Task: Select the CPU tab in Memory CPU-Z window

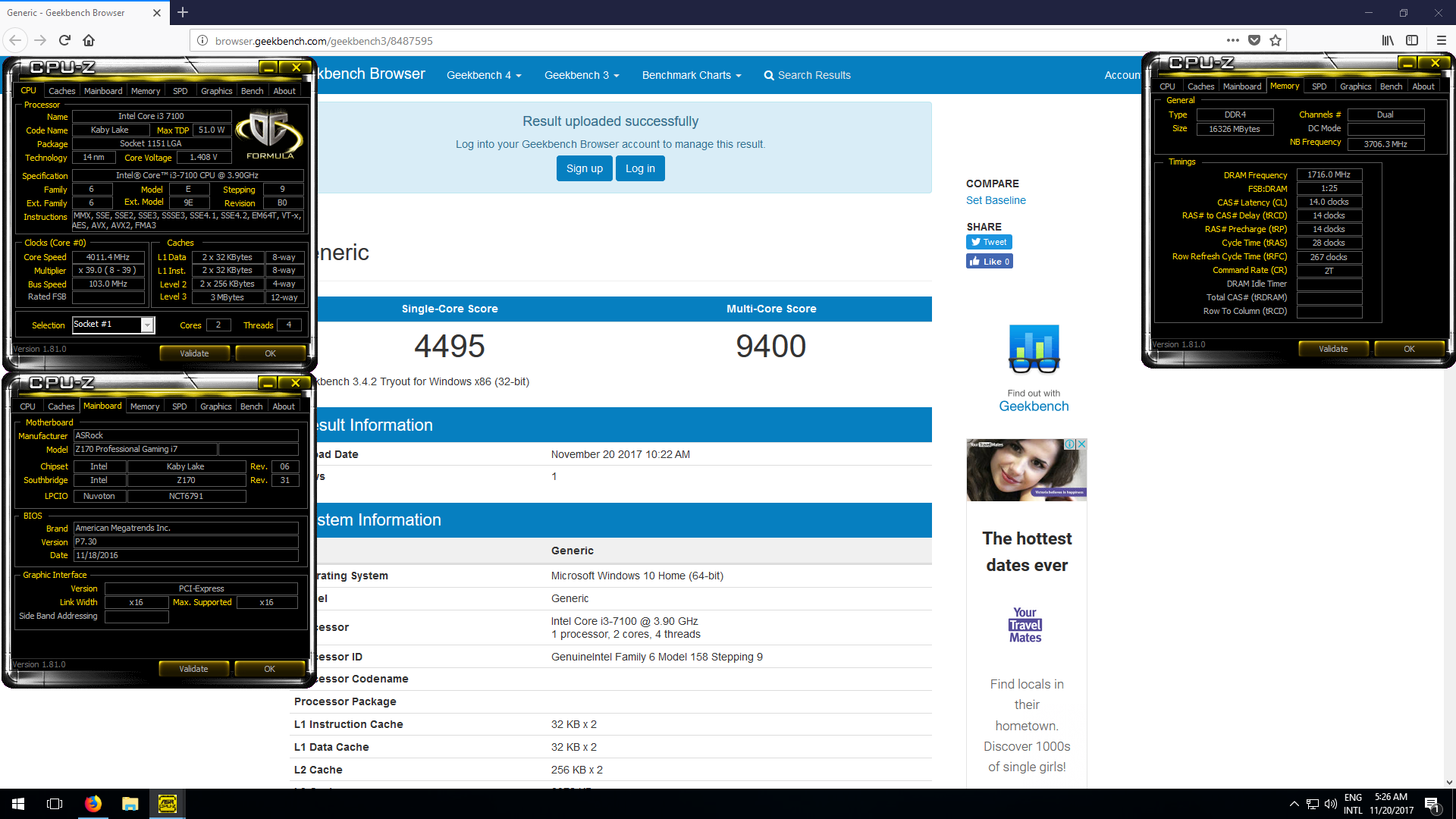Action: (x=1168, y=86)
